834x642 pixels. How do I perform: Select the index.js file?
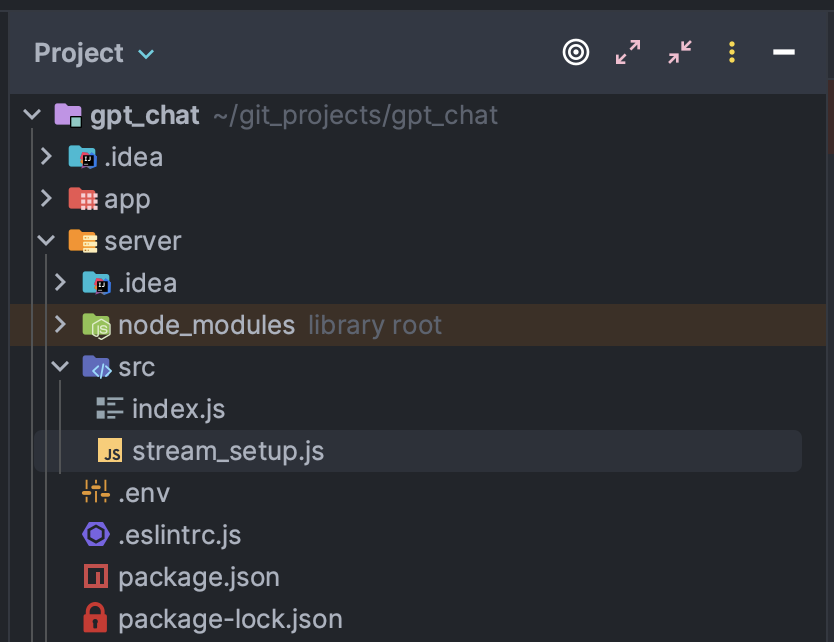coord(177,409)
